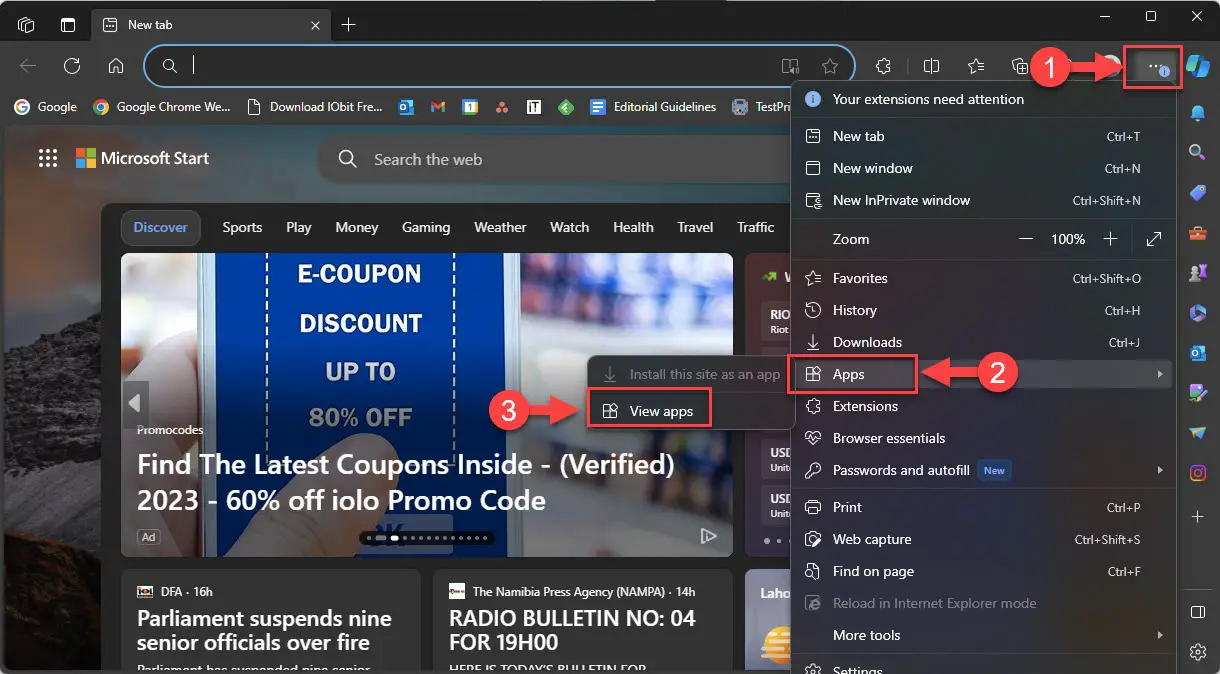
Task: Show the previous carousel slide
Action: pyautogui.click(x=134, y=404)
